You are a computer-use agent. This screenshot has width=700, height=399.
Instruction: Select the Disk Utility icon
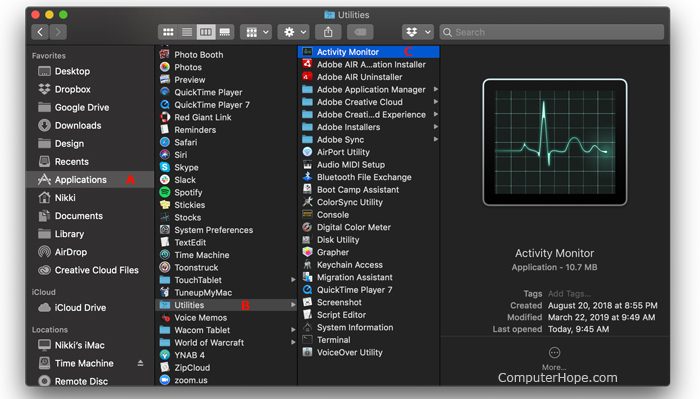(x=307, y=240)
